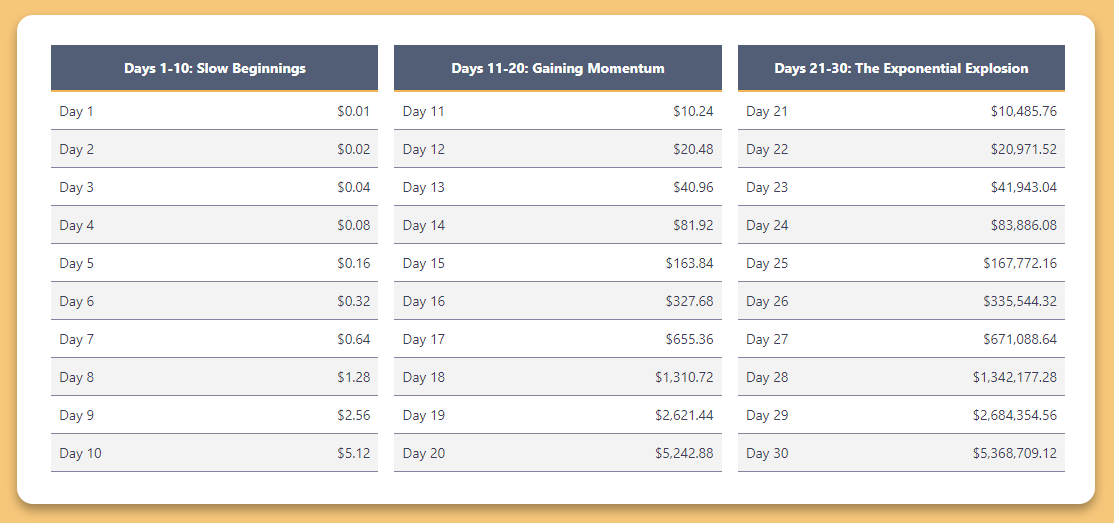Select the Day 5 row
Image resolution: width=1114 pixels, height=523 pixels.
click(x=215, y=263)
